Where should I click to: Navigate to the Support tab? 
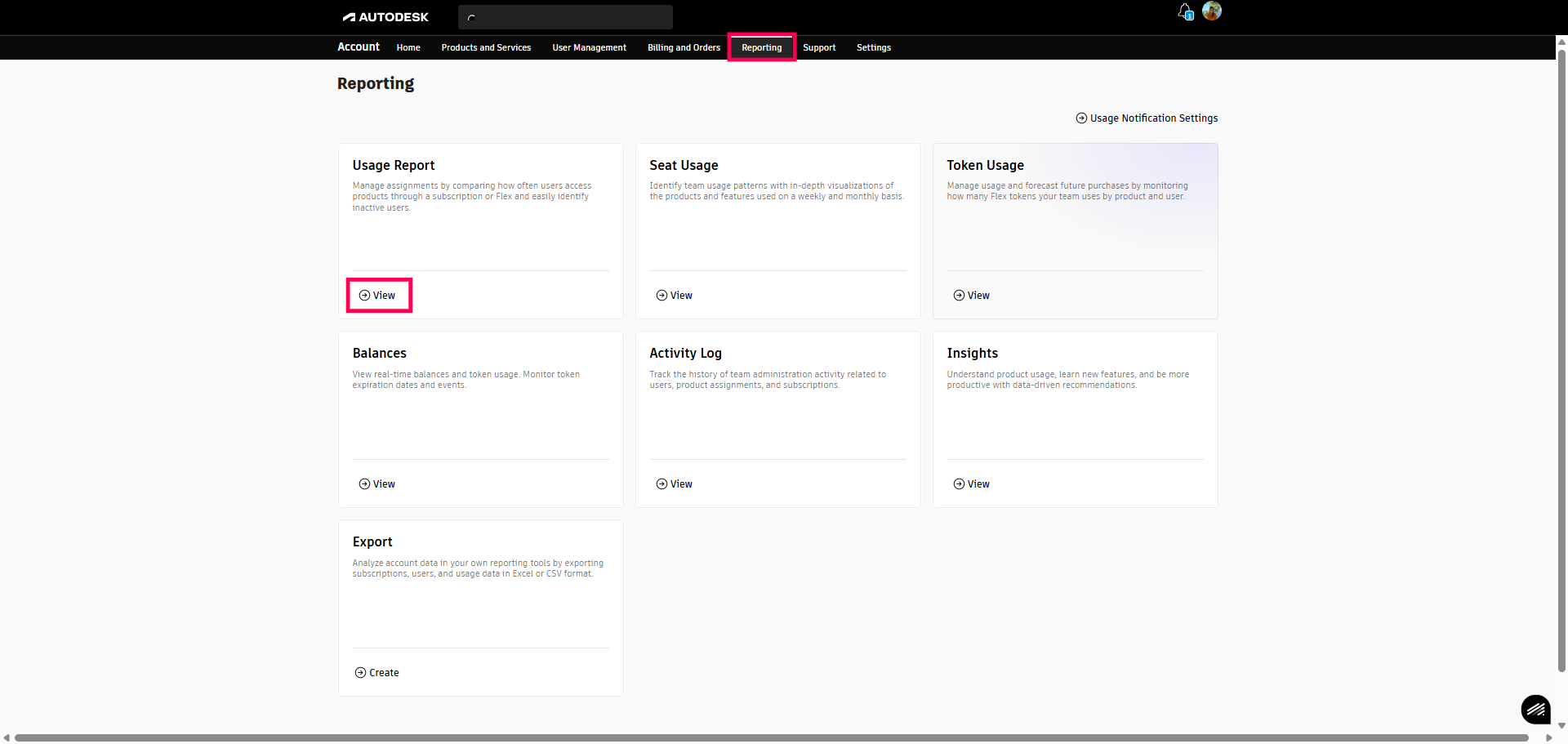818,47
